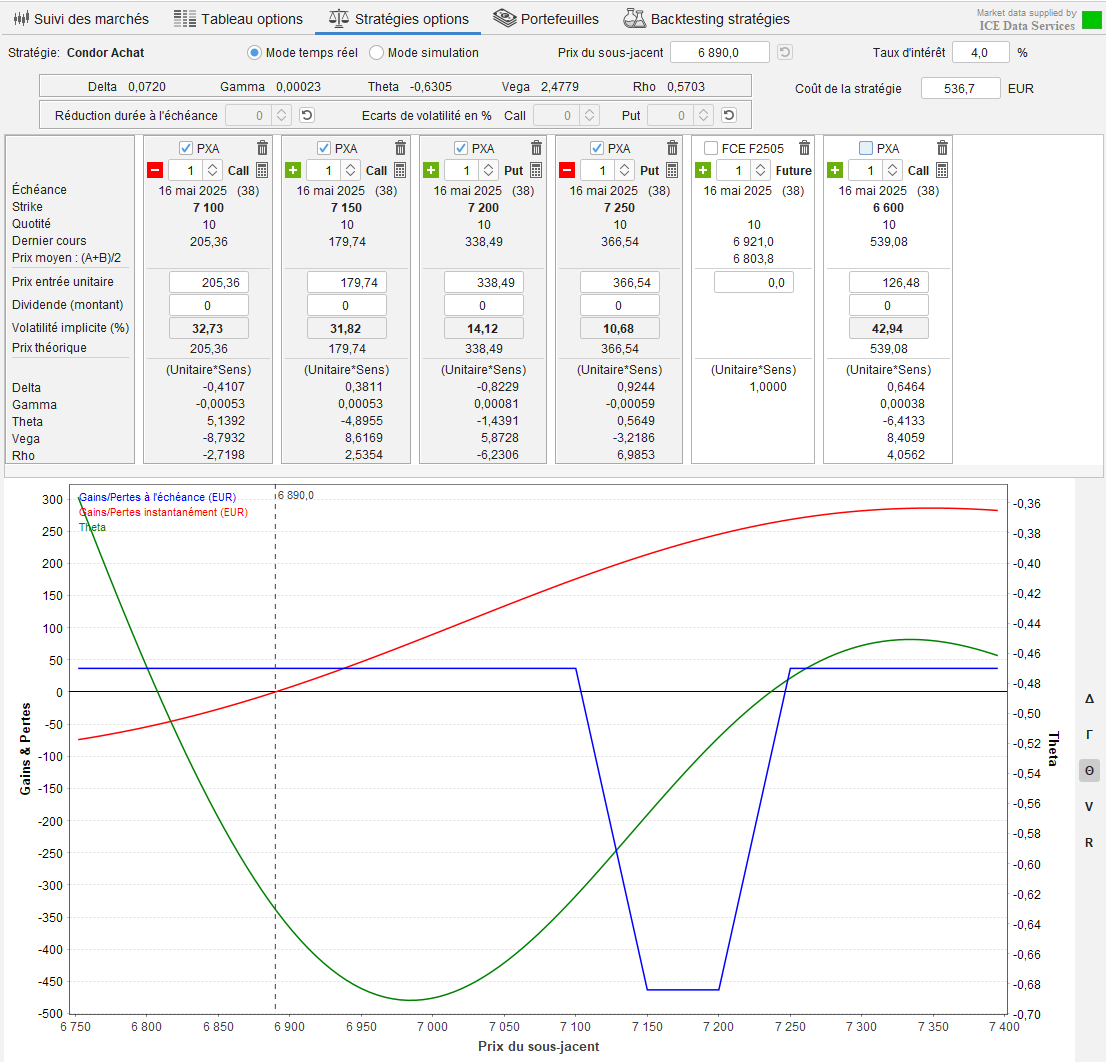
Task: Click the Taux d'intérêt input field
Action: 980,53
